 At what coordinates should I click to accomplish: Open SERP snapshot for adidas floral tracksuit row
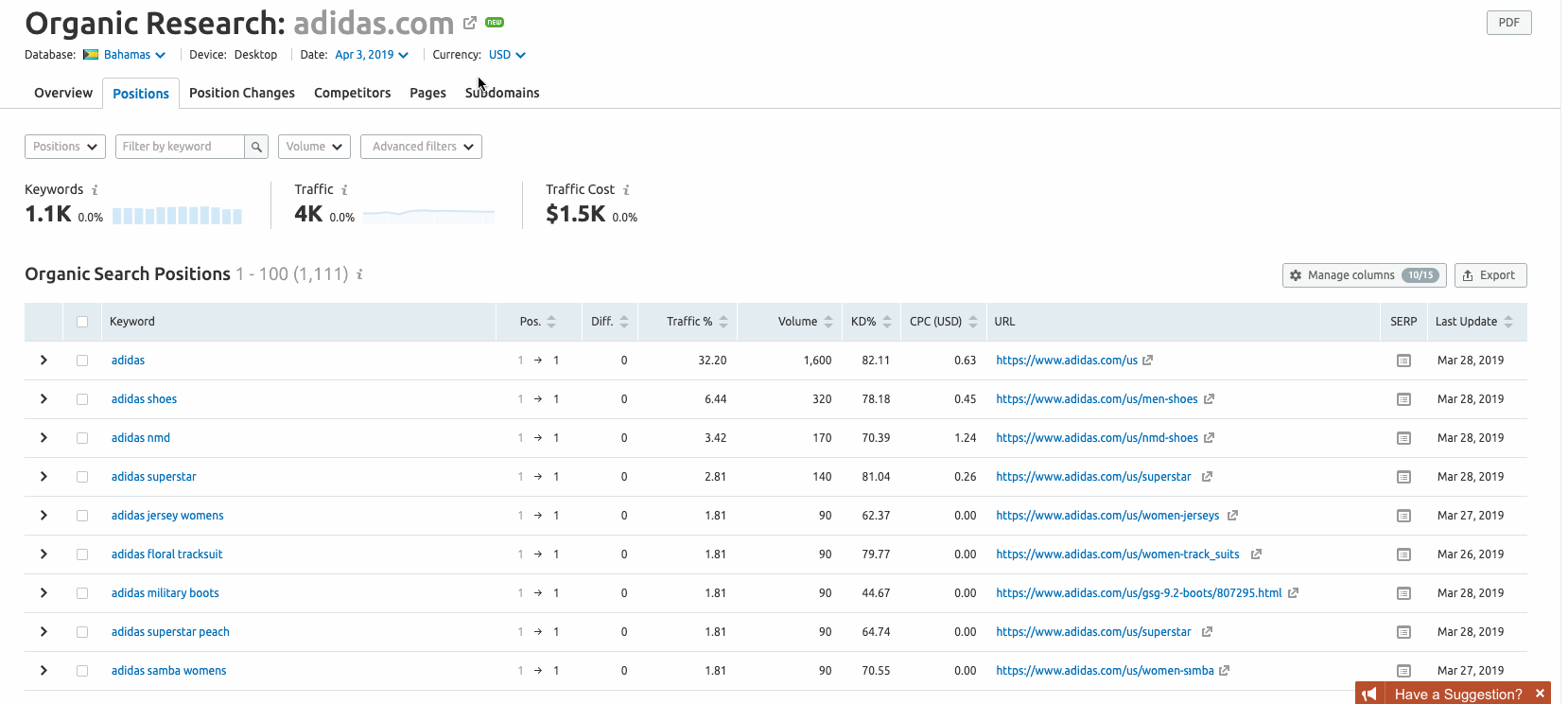point(1403,554)
